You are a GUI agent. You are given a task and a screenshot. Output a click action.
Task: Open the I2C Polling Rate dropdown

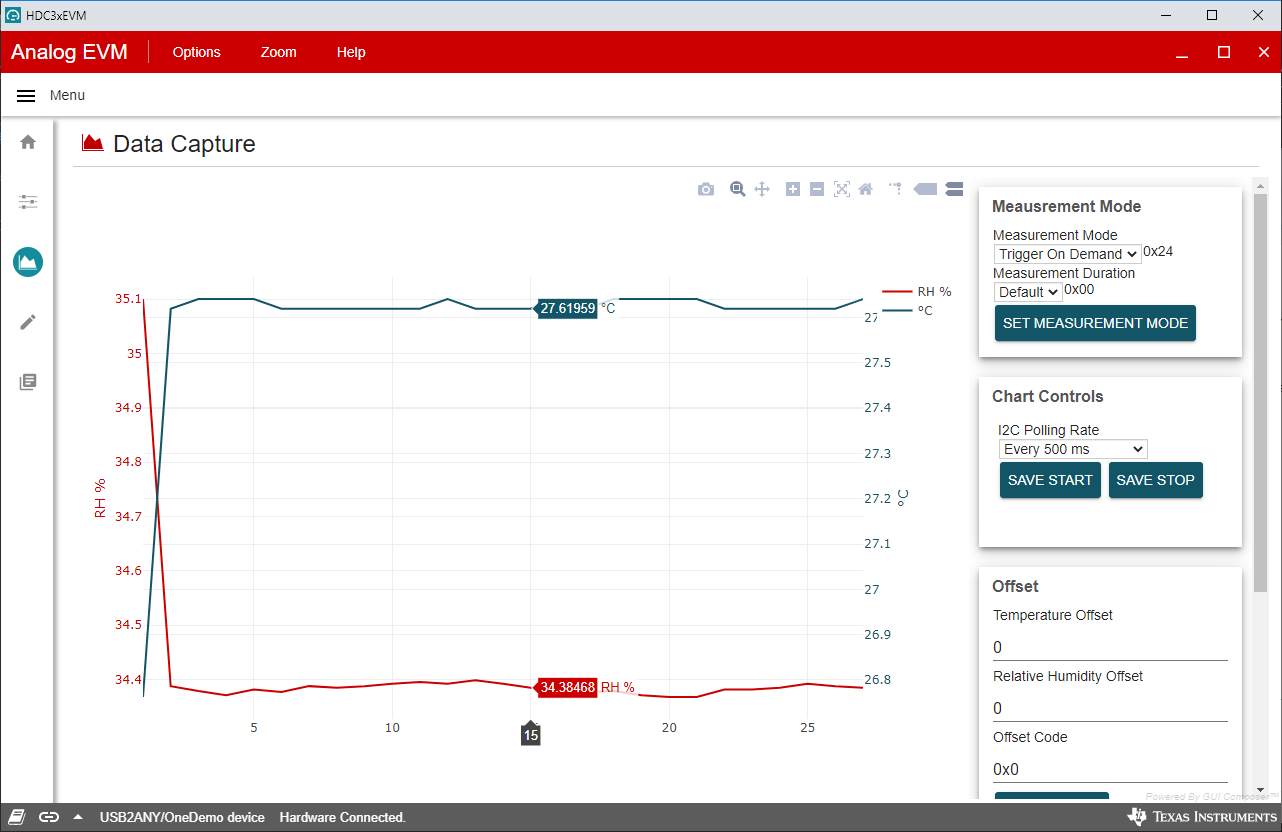[x=1072, y=449]
